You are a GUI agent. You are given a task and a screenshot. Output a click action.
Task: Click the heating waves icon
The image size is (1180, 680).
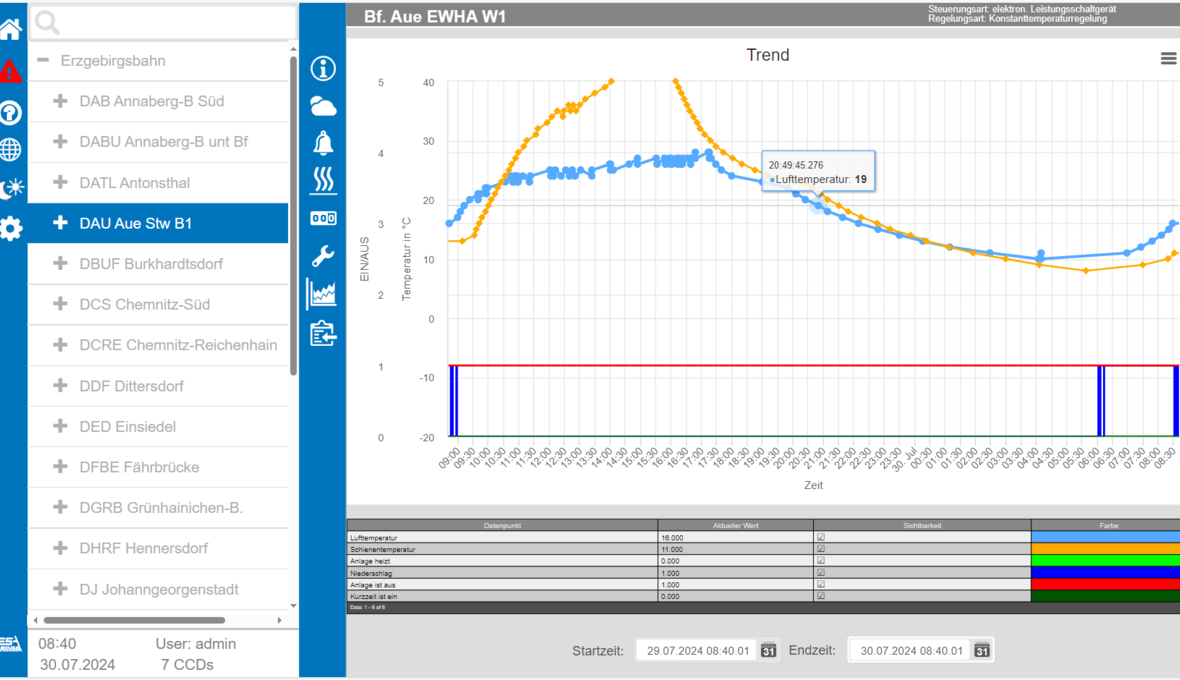[323, 180]
